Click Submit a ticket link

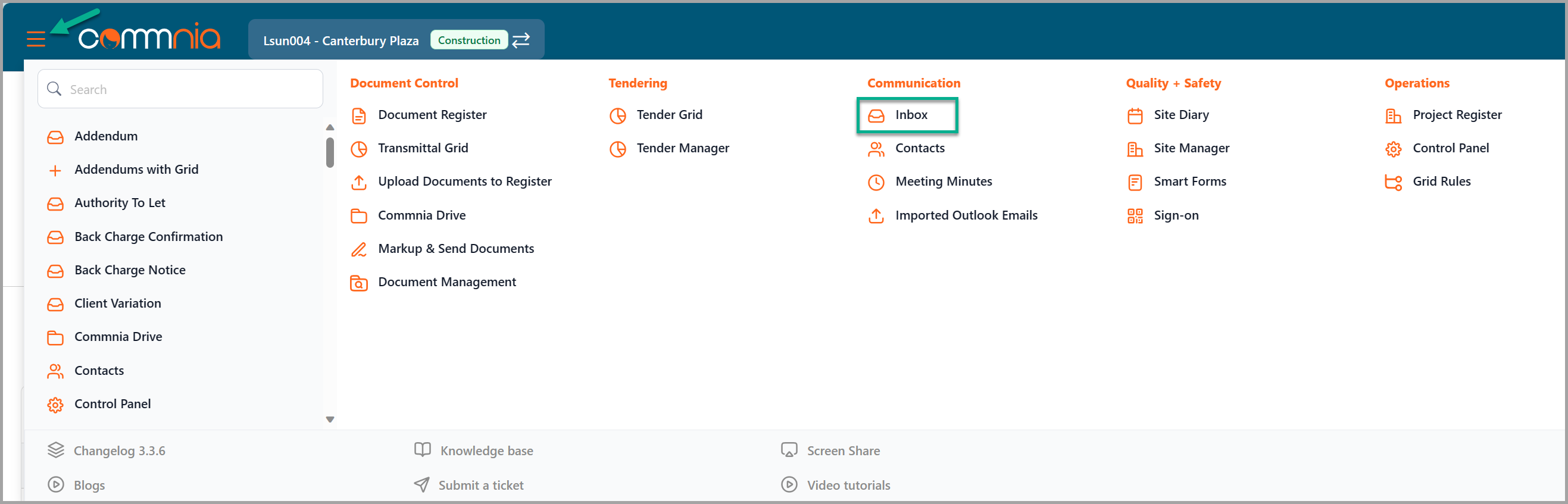tap(481, 486)
